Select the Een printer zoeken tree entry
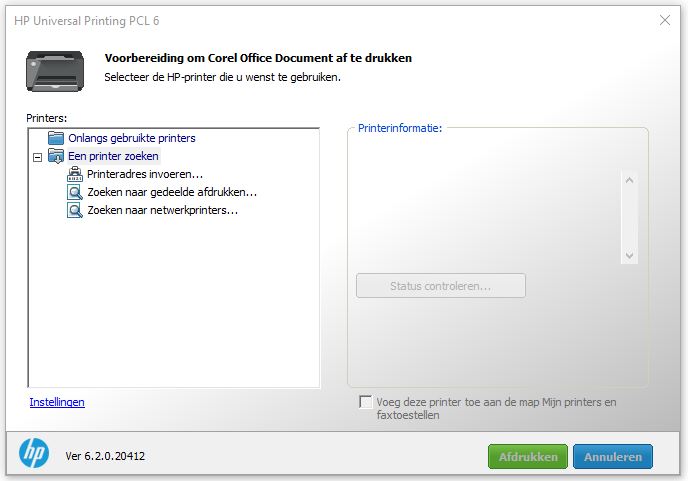Screen dimensions: 688x481 coord(113,156)
